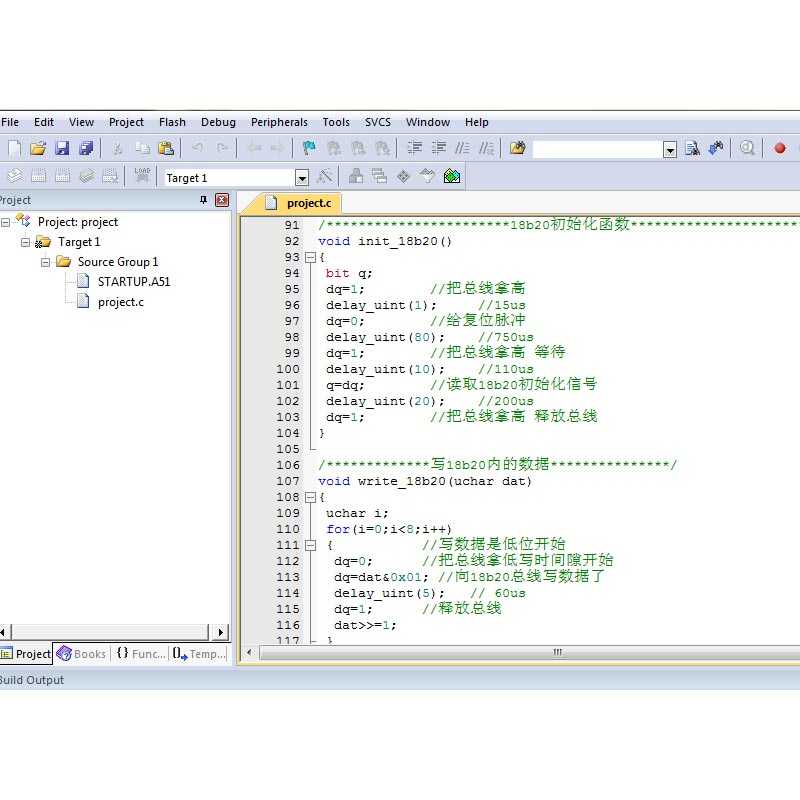Viewport: 800px width, 800px height.
Task: Open the Peripherals menu
Action: pyautogui.click(x=279, y=122)
